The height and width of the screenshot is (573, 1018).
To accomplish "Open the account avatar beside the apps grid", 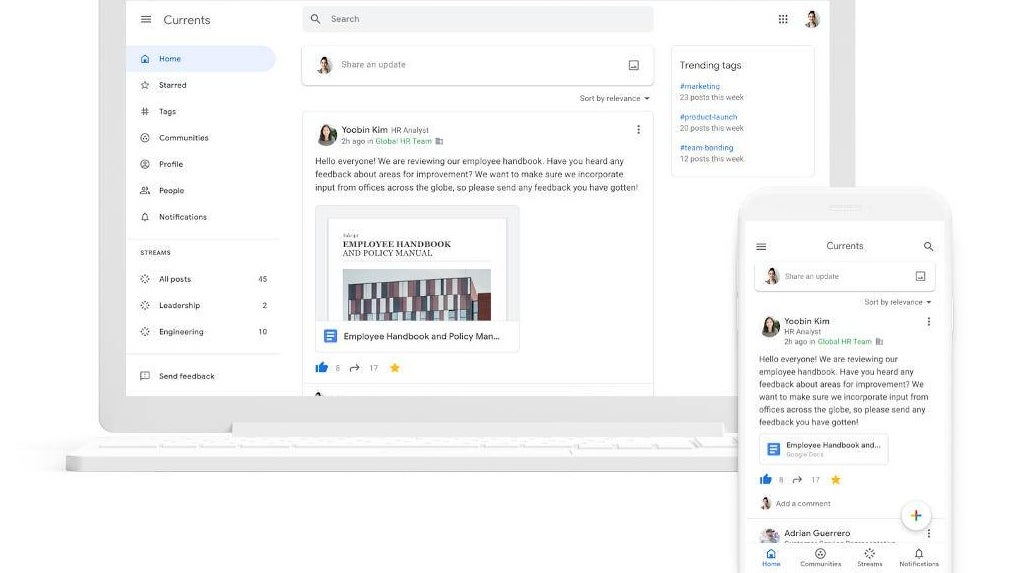I will (x=812, y=19).
